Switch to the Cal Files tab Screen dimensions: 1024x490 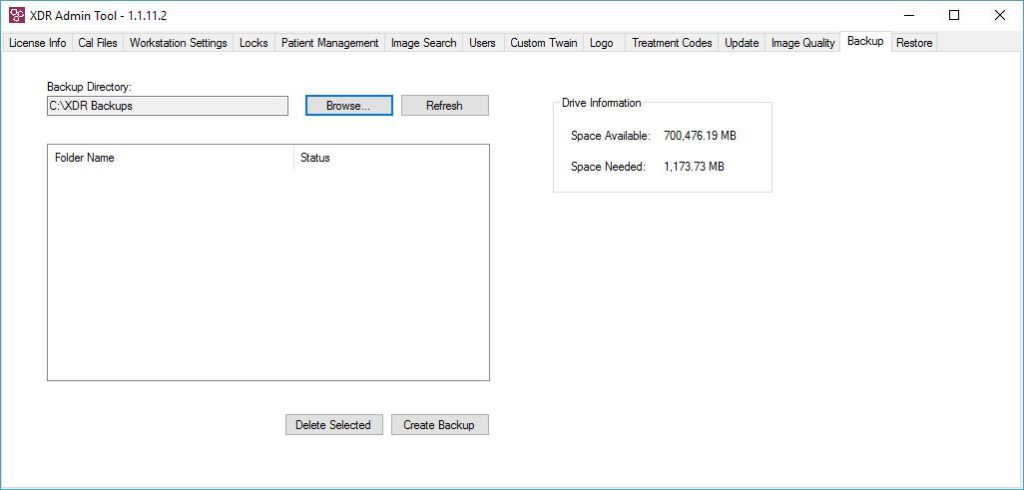pos(97,43)
